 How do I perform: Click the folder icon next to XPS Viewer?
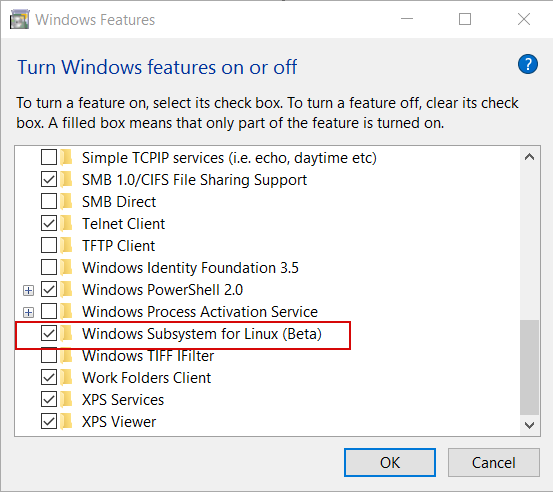(x=66, y=422)
